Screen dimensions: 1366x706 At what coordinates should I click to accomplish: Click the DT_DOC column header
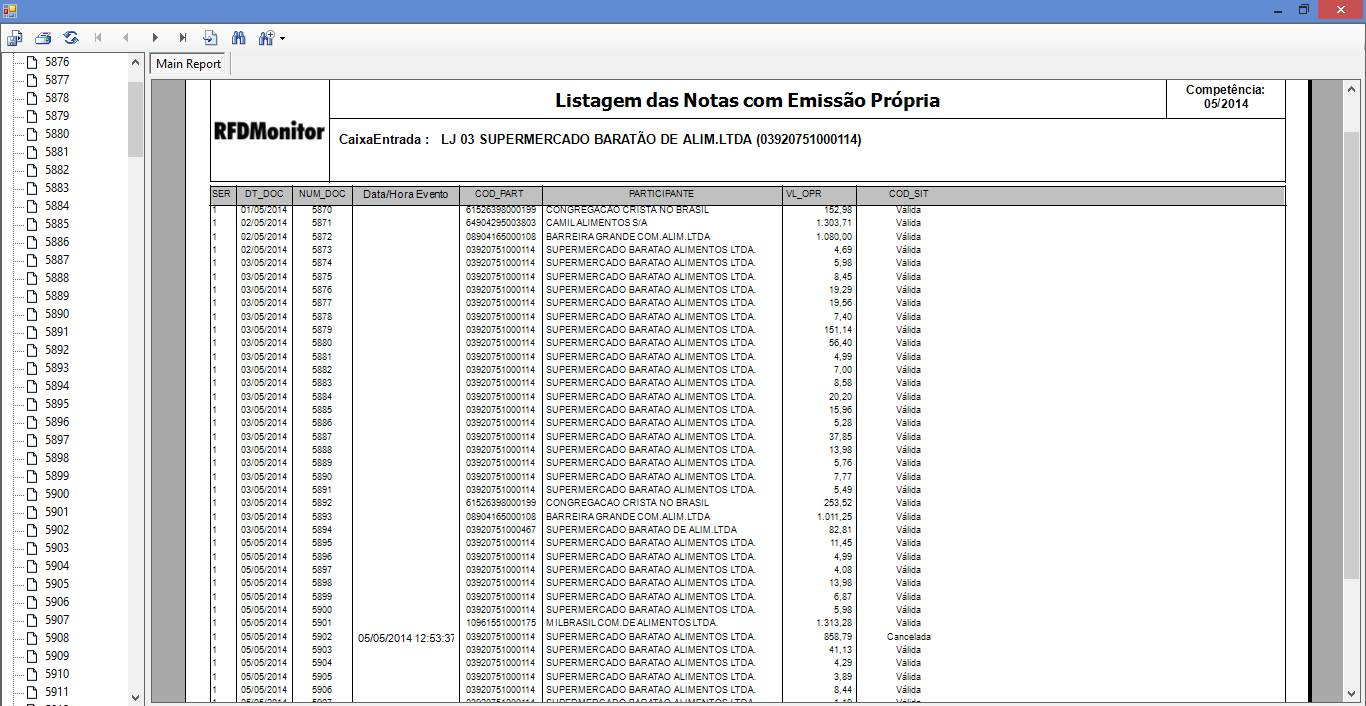click(x=264, y=194)
